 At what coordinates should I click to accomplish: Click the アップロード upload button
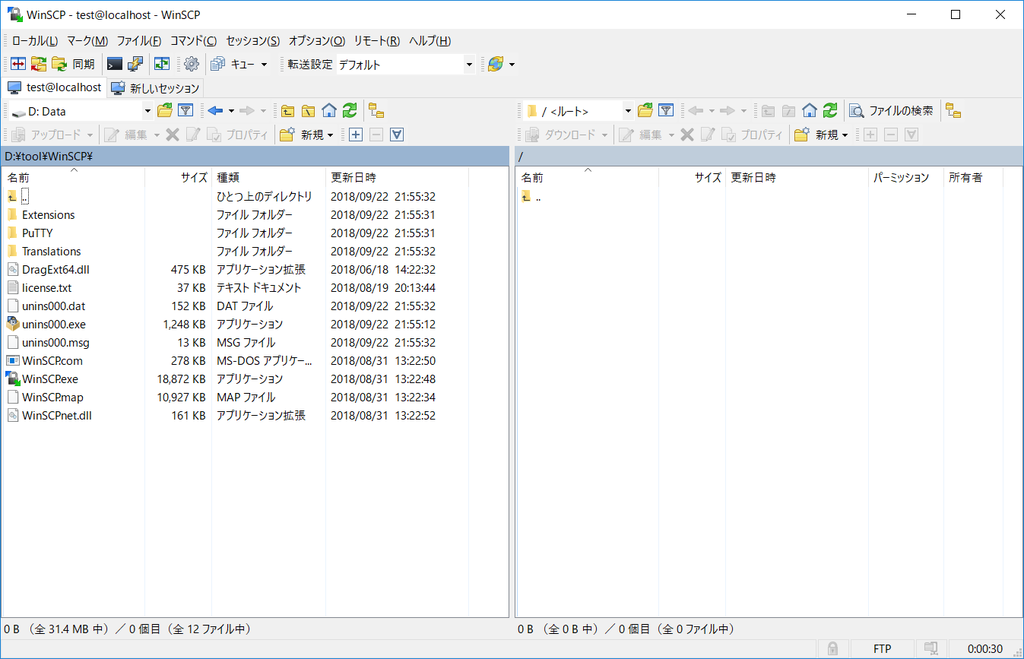tap(47, 135)
